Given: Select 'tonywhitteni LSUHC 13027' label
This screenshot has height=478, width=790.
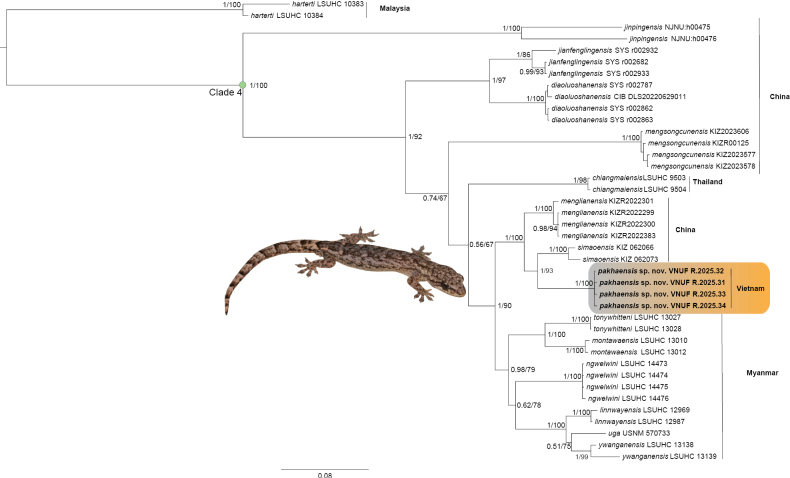Looking at the screenshot, I should click(x=637, y=317).
